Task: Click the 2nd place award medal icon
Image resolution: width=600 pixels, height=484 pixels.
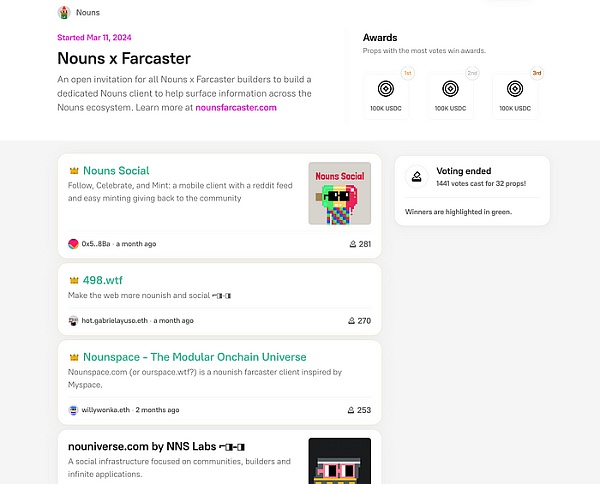Action: pyautogui.click(x=450, y=88)
